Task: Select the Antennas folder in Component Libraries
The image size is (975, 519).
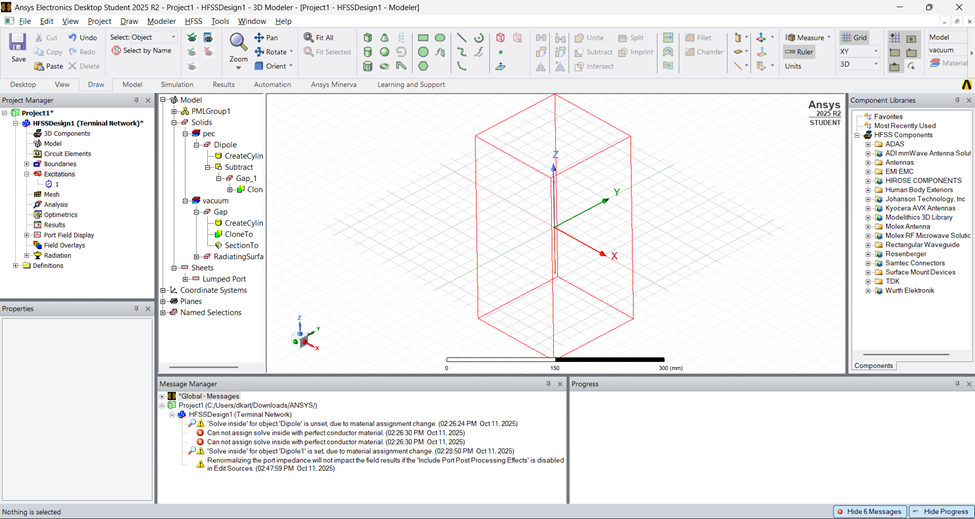Action: click(899, 162)
